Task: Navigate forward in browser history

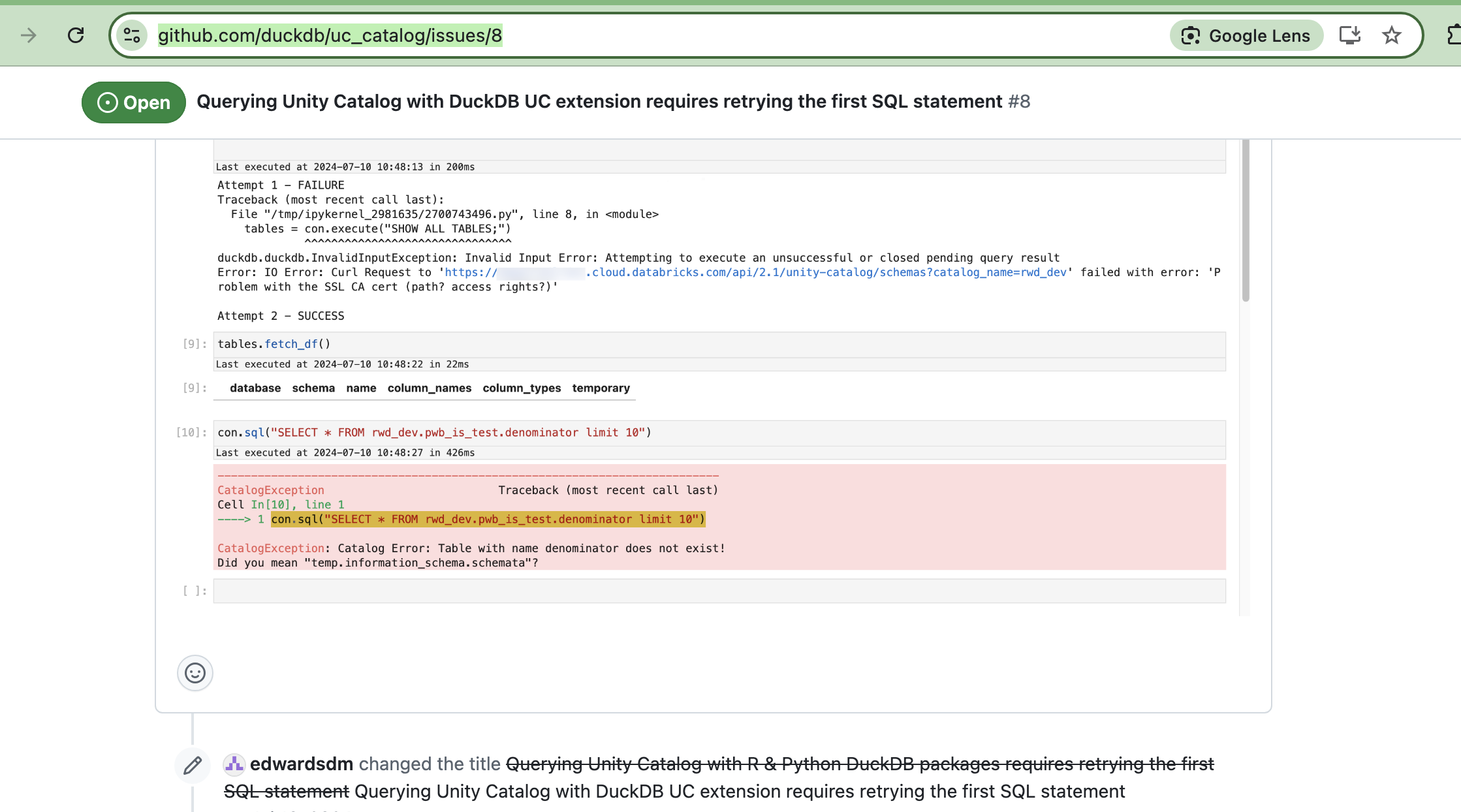Action: click(x=27, y=36)
